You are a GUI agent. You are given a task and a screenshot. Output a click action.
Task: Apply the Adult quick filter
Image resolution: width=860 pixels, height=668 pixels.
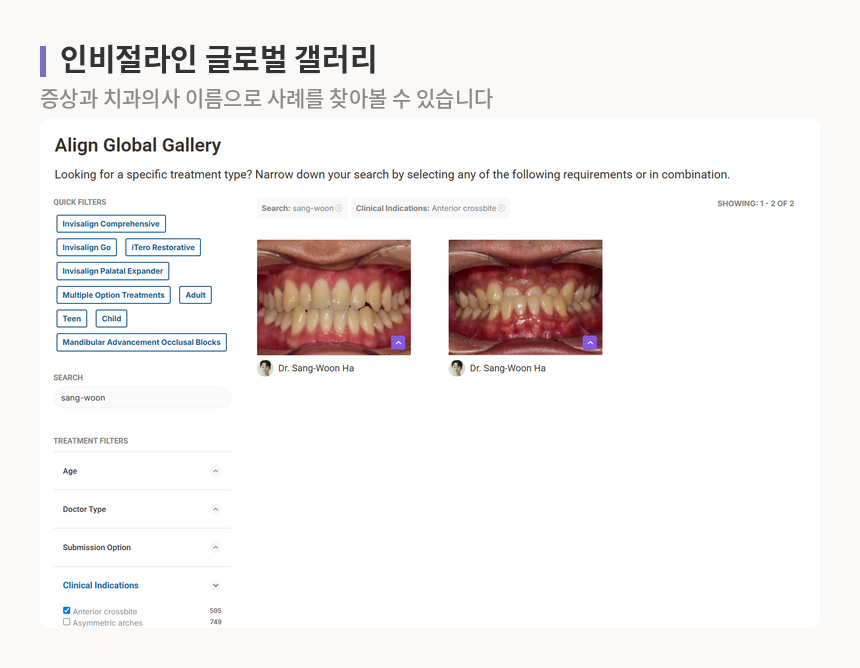point(195,295)
